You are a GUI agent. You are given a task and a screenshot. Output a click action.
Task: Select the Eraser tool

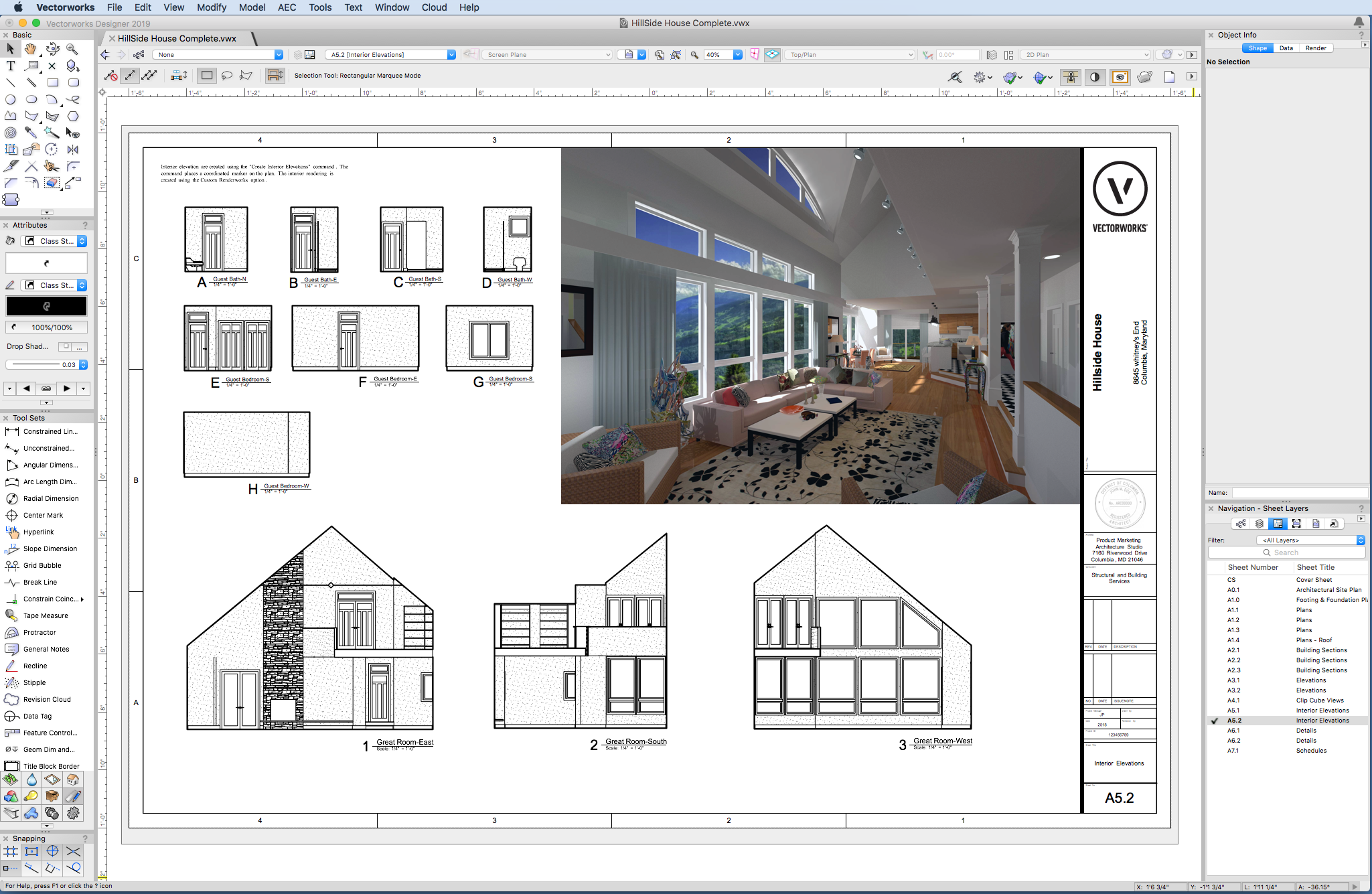52,183
